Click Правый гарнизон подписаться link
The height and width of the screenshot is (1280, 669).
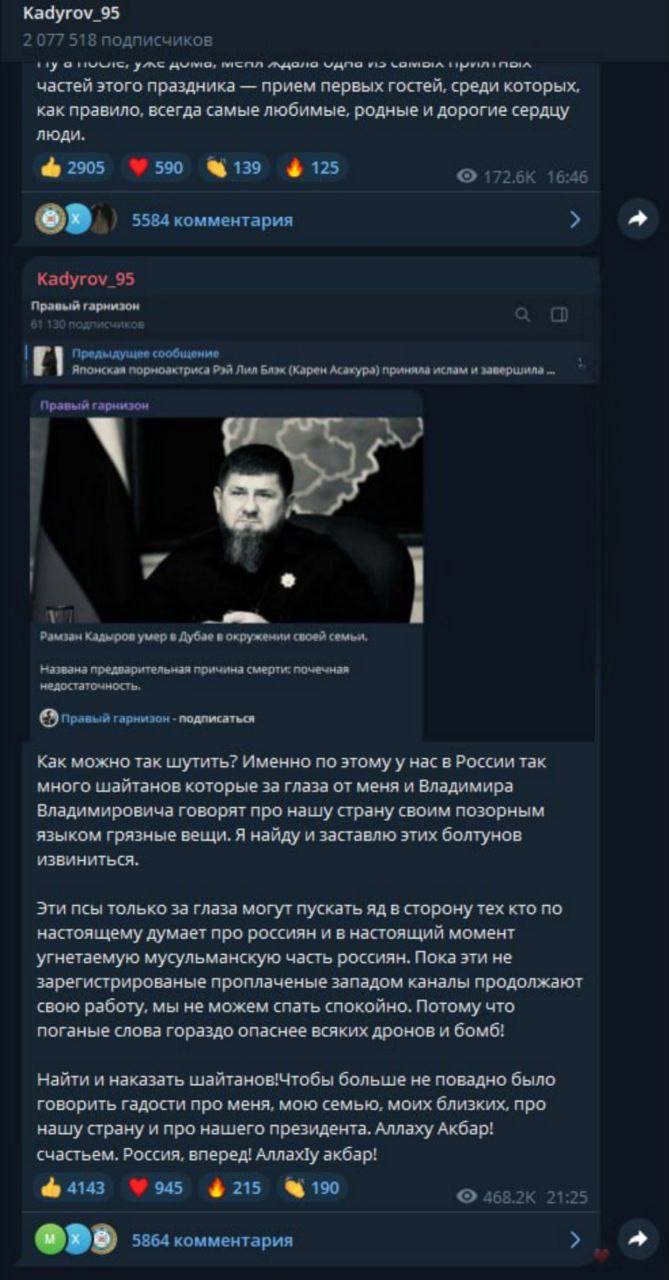pyautogui.click(x=147, y=718)
